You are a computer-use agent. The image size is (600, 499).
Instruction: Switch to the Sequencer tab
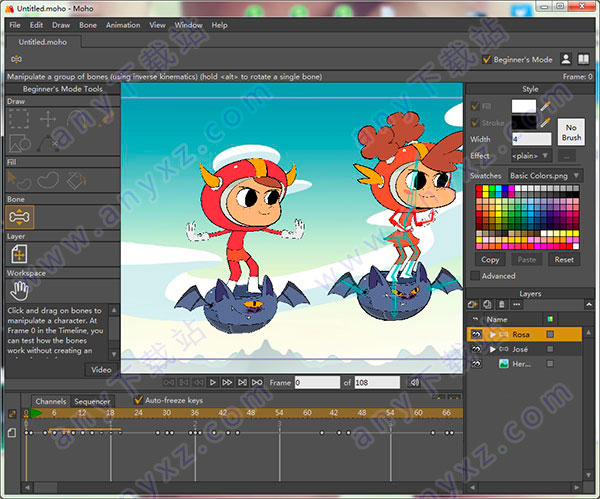[92, 401]
